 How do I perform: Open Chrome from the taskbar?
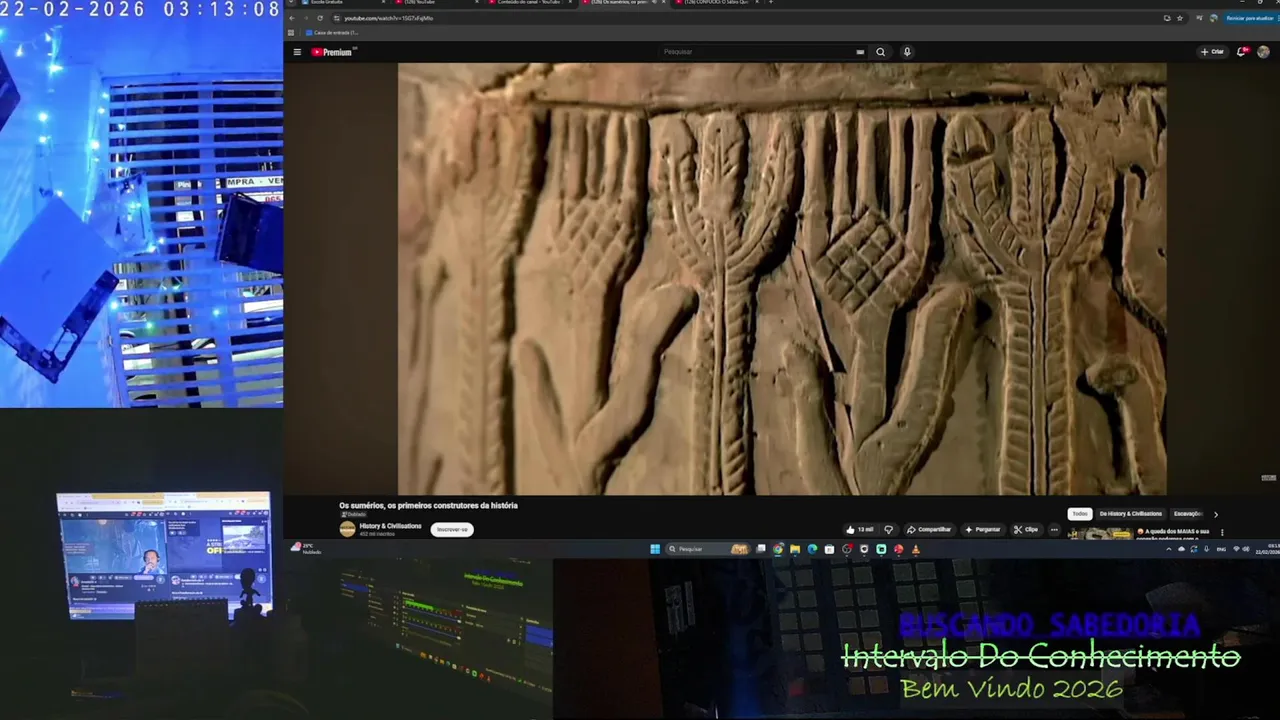tap(778, 549)
